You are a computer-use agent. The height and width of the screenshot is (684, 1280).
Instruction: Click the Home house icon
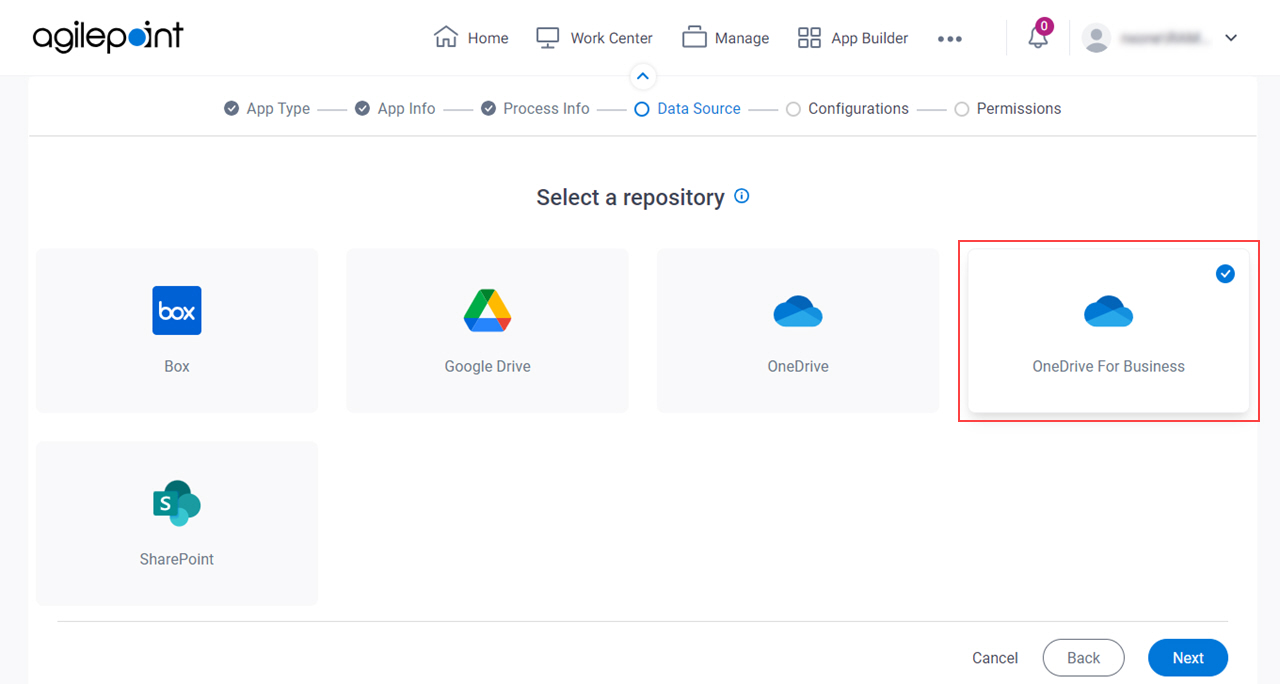(x=446, y=37)
